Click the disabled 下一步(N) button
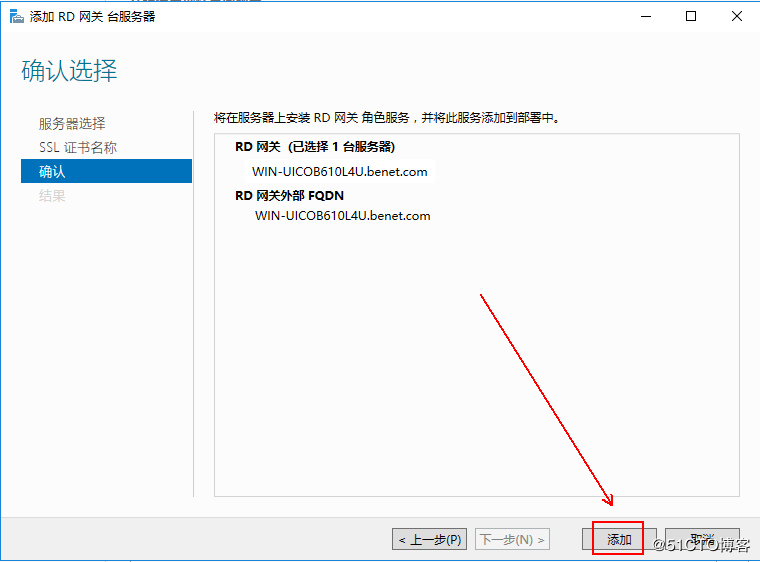 click(512, 539)
